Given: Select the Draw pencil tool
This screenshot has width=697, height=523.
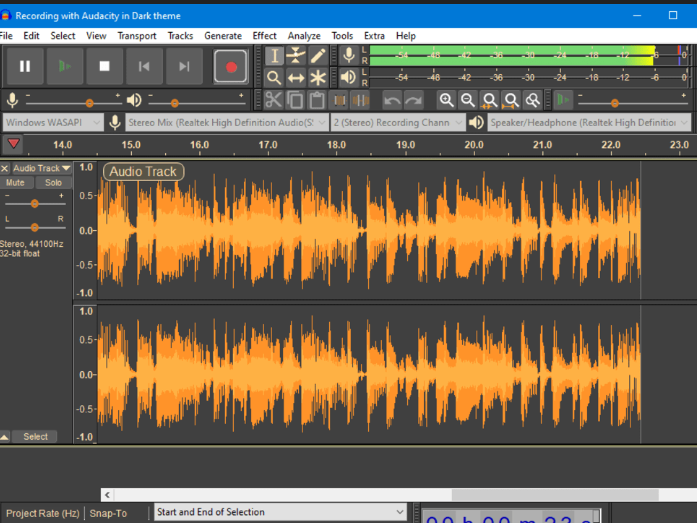Looking at the screenshot, I should [318, 56].
